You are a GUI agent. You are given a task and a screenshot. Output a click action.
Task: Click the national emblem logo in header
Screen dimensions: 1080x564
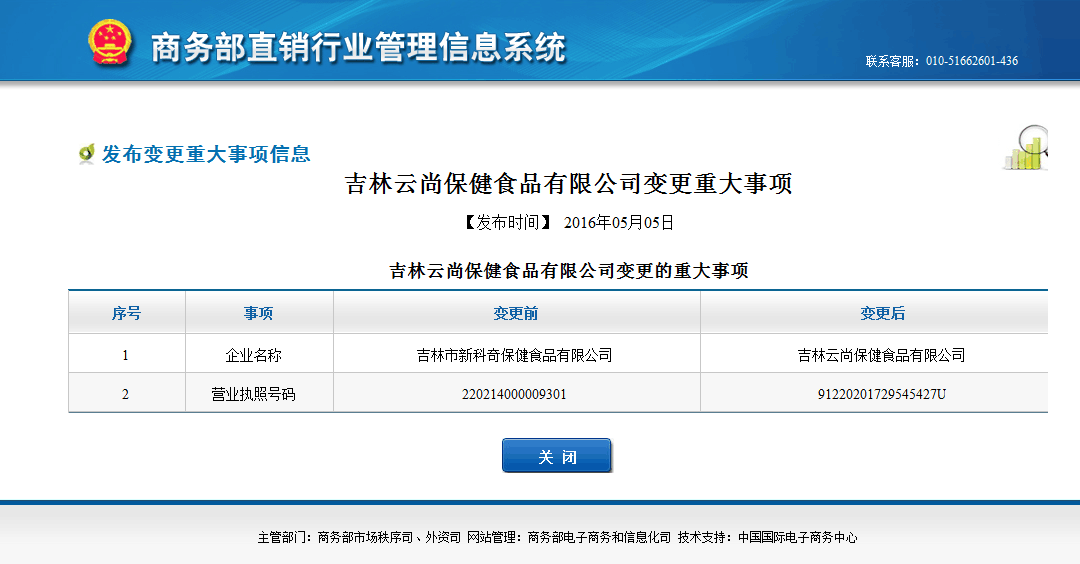(109, 44)
